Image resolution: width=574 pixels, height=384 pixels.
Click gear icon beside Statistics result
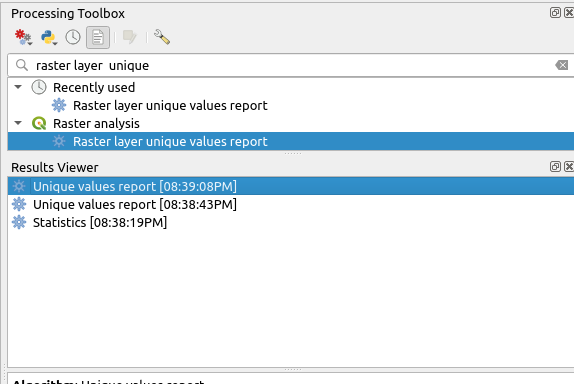[x=19, y=222]
